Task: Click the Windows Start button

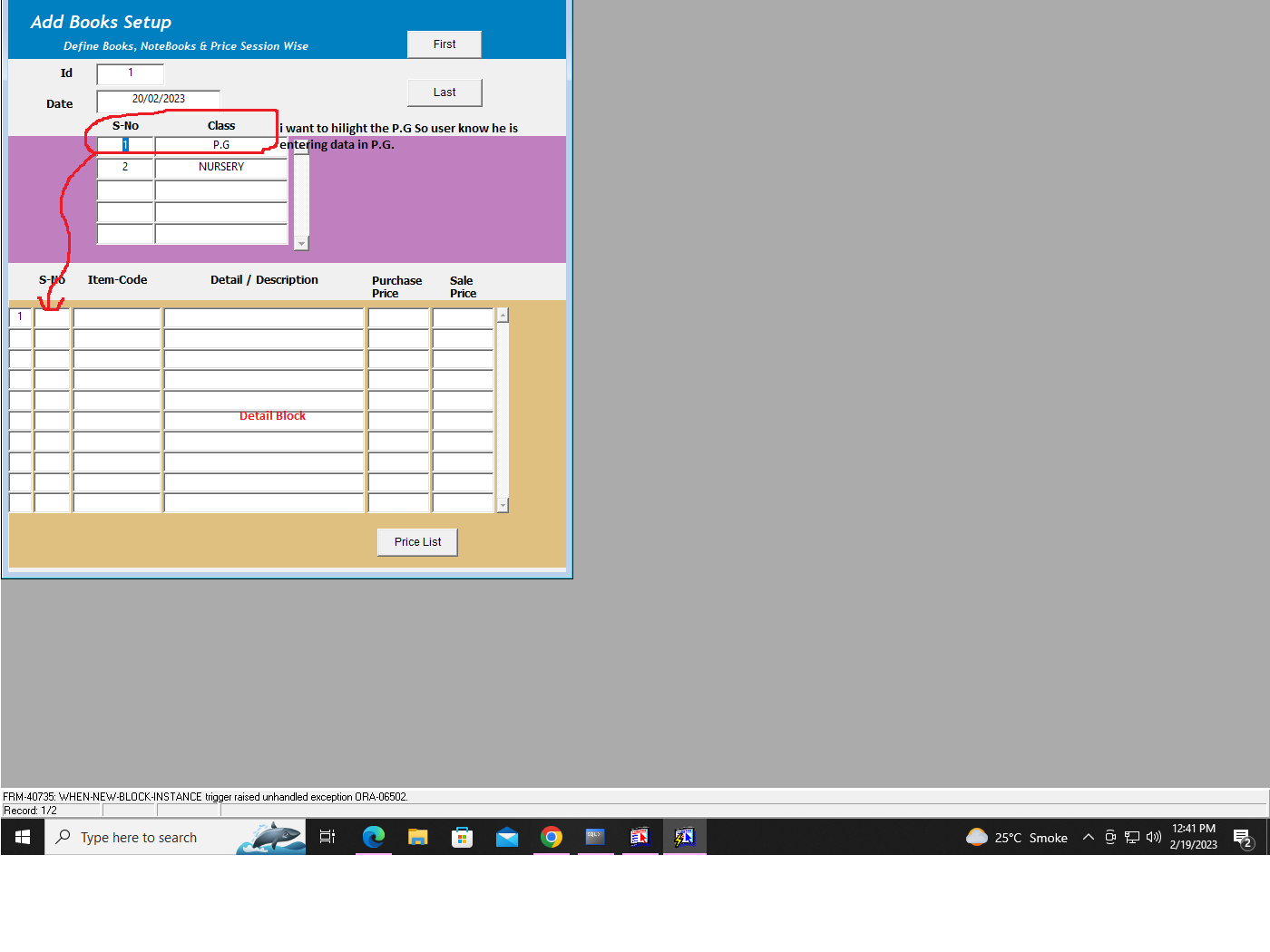Action: tap(23, 837)
